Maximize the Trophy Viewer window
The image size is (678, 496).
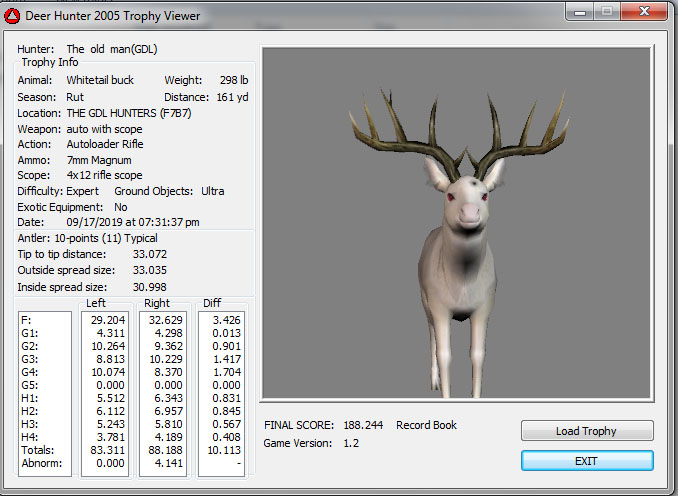[608, 13]
